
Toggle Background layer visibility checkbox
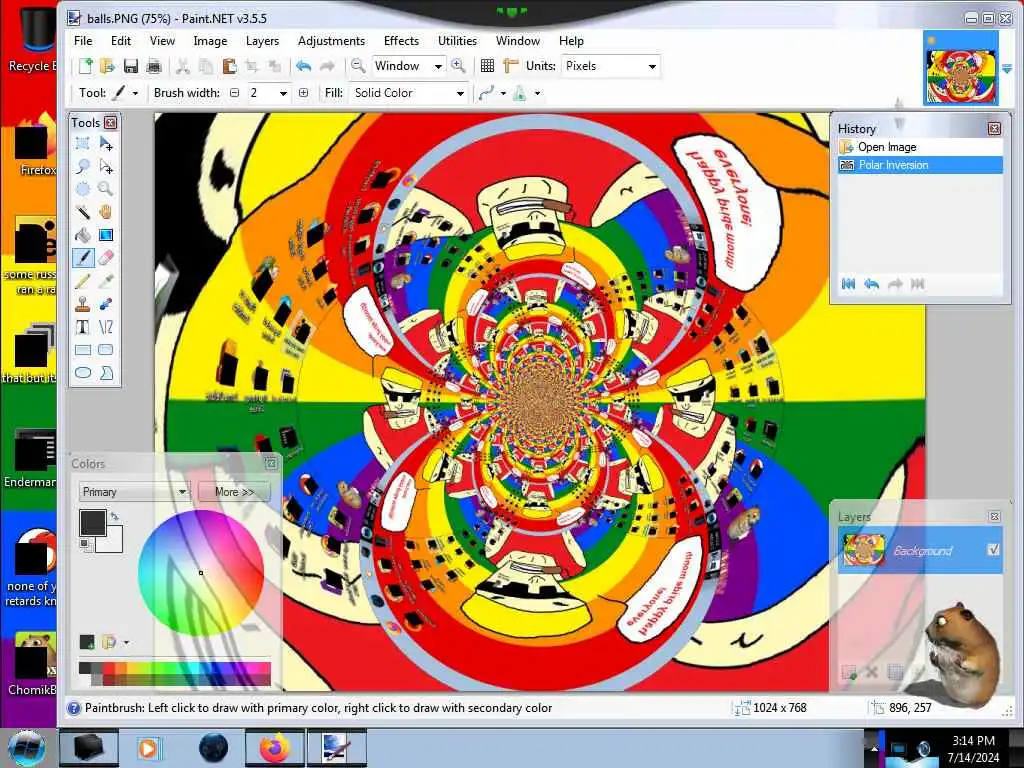tap(993, 550)
